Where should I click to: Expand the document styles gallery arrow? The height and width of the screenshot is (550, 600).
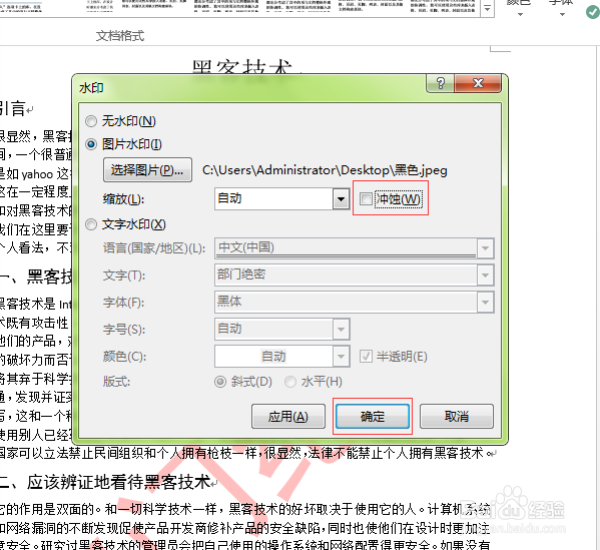(x=487, y=8)
